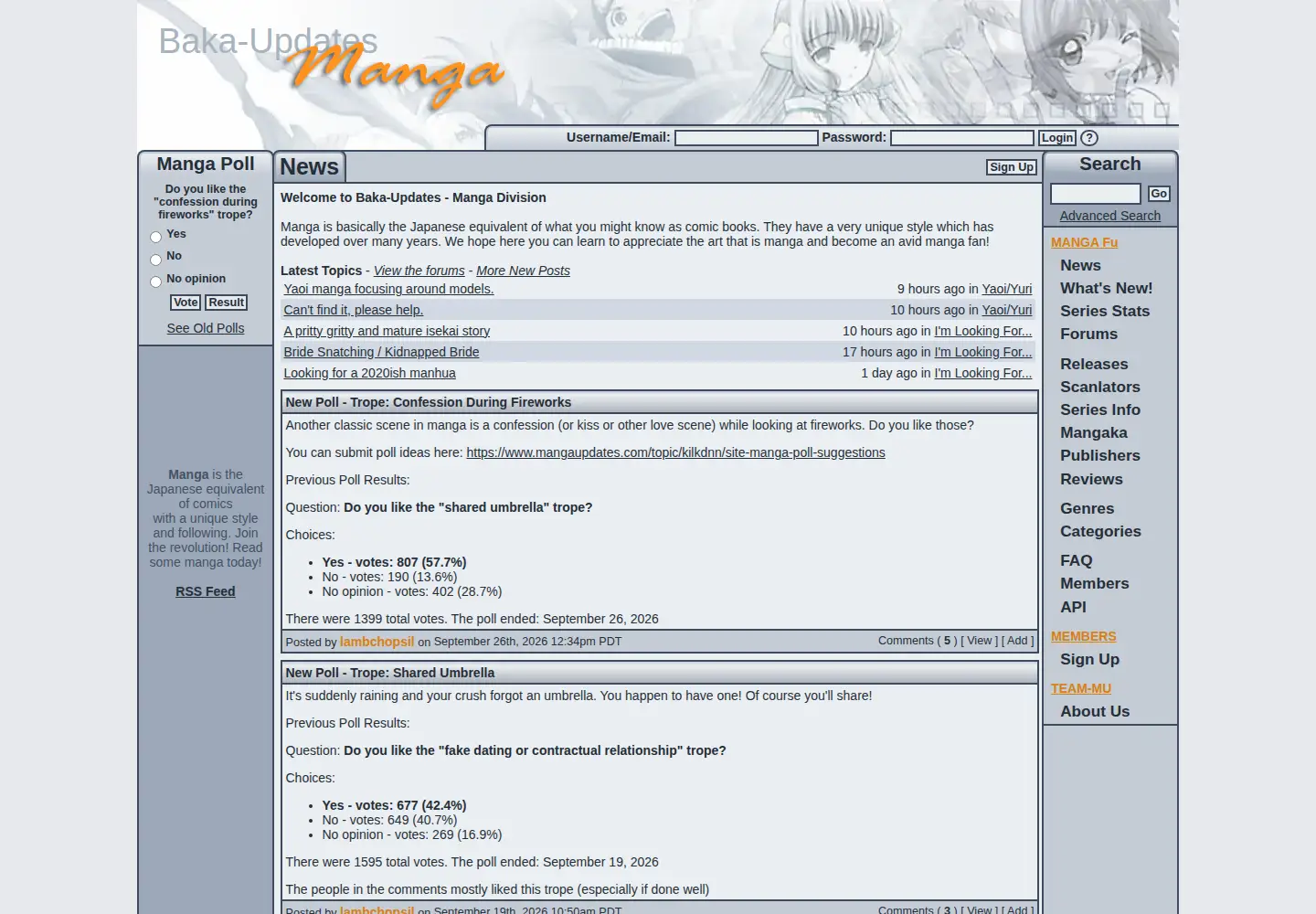Viewport: 1316px width, 914px height.
Task: Open Releases in the sidebar menu
Action: pos(1094,364)
